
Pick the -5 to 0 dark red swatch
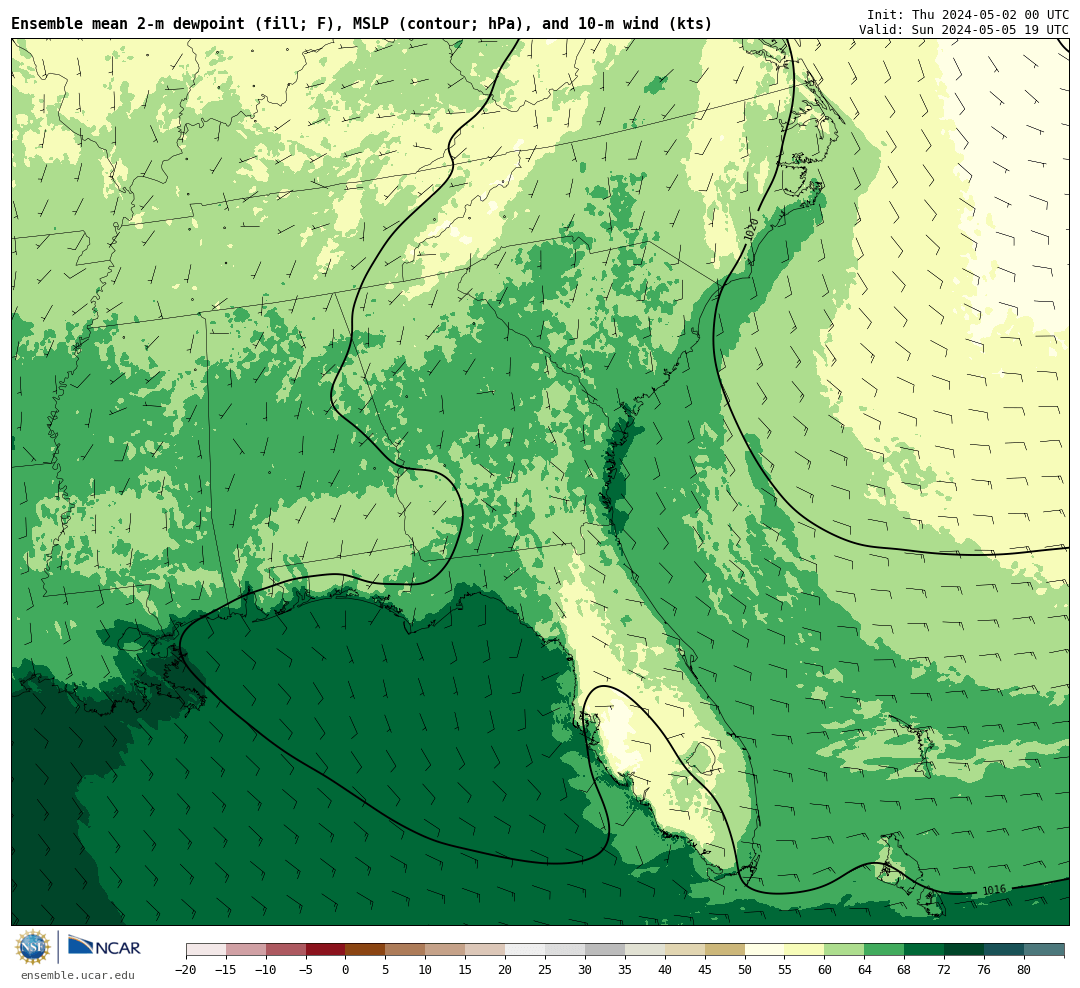click(x=326, y=950)
